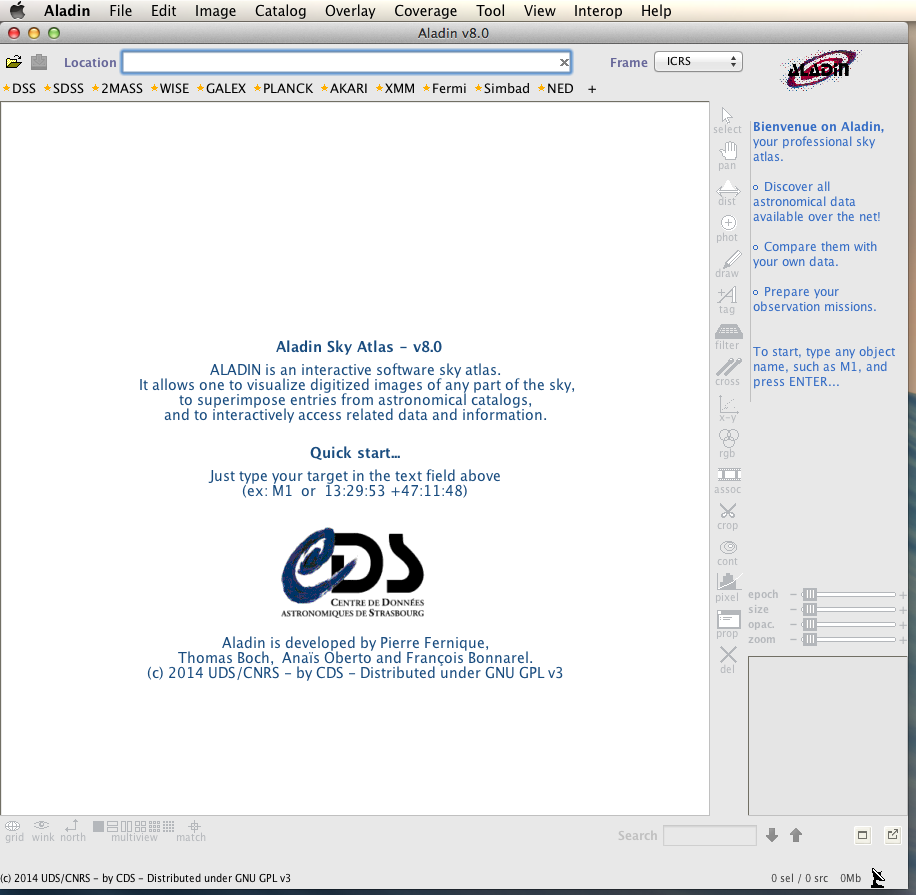The width and height of the screenshot is (916, 895).
Task: Detach view with external window icon
Action: [x=893, y=834]
